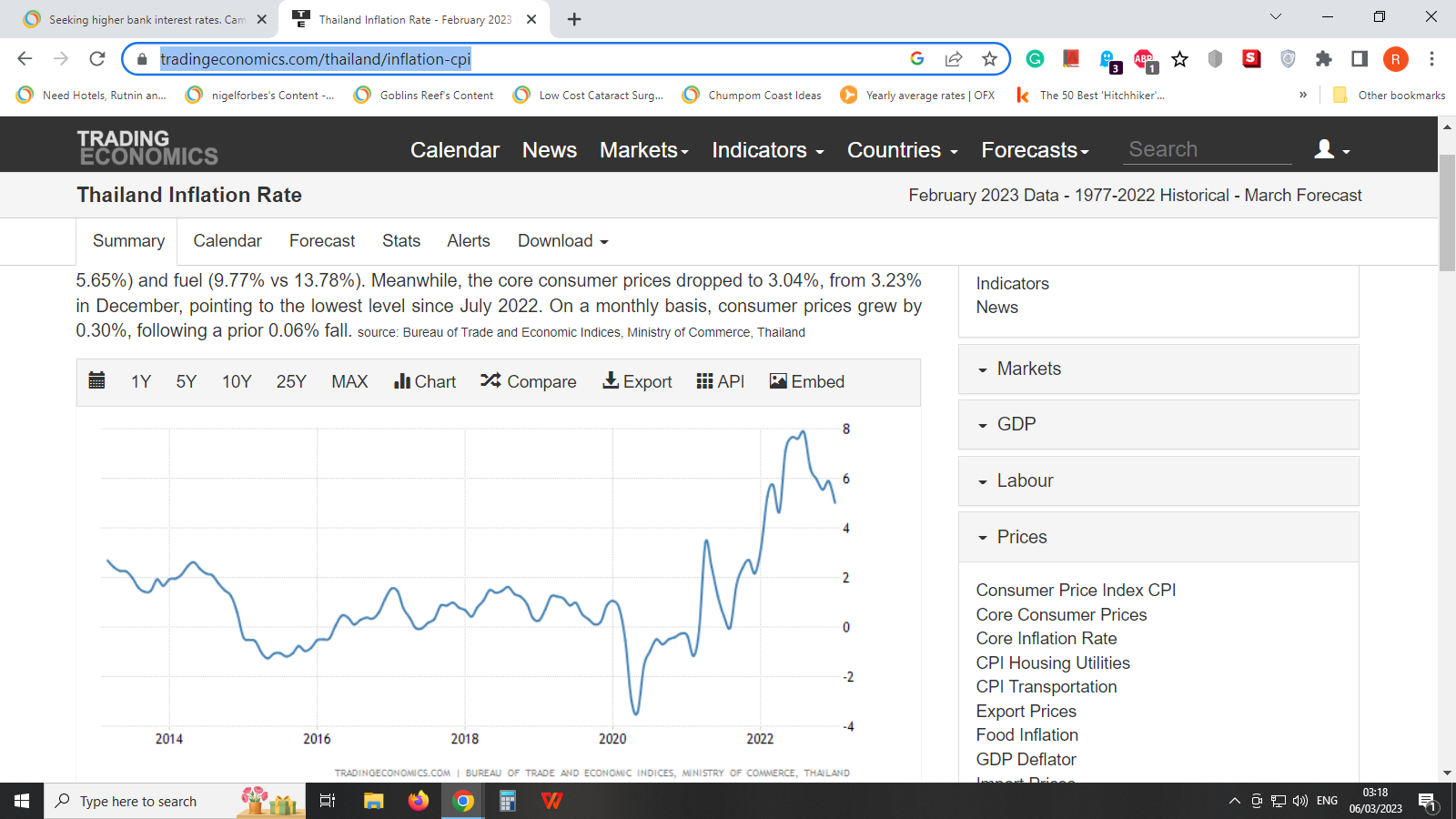Expand the Countries dropdown in navbar
The image size is (1456, 819).
902,150
